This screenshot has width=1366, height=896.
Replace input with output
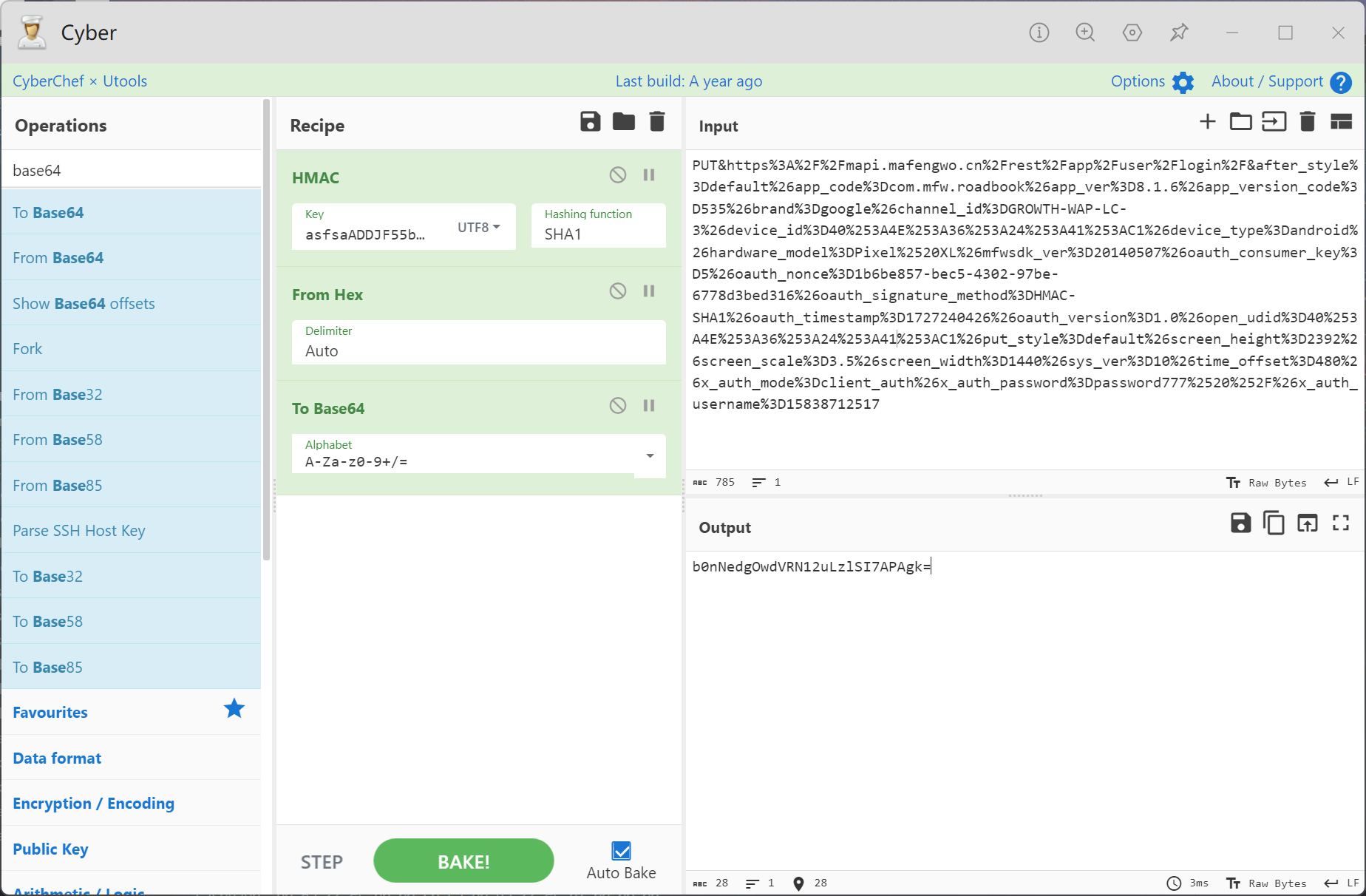[1307, 523]
